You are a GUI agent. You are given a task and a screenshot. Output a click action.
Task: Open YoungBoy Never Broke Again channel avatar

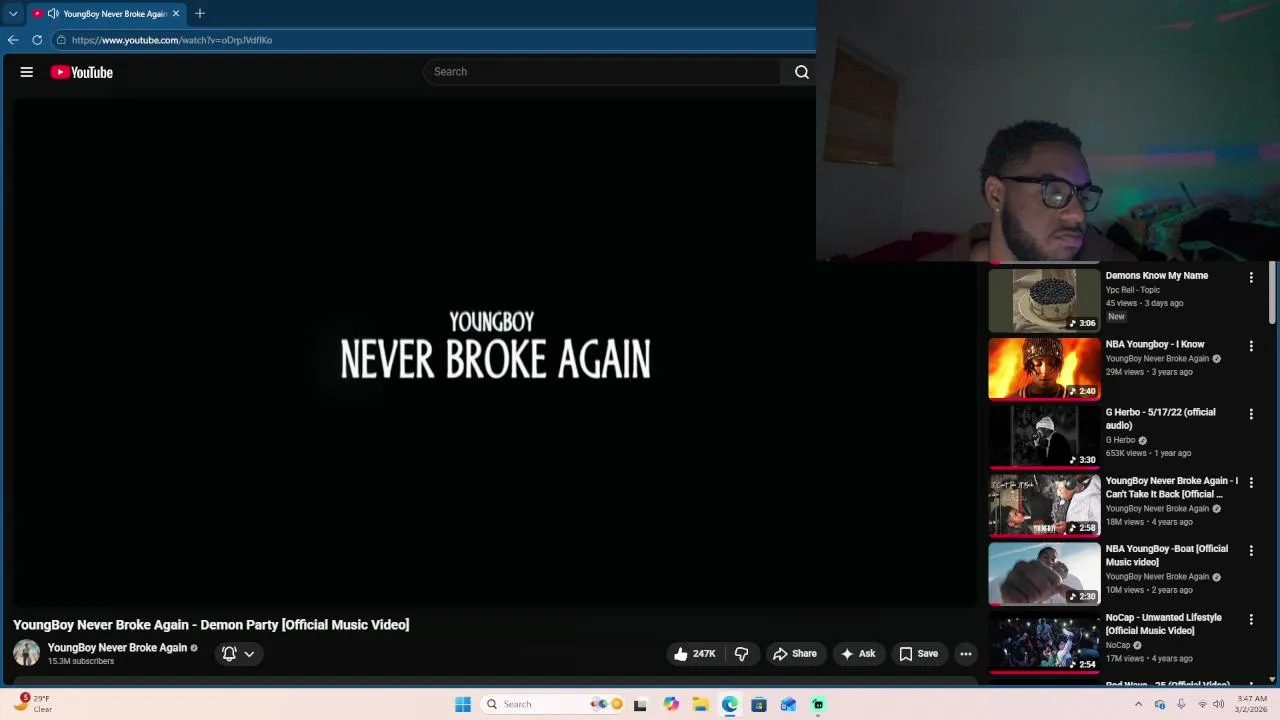click(26, 653)
